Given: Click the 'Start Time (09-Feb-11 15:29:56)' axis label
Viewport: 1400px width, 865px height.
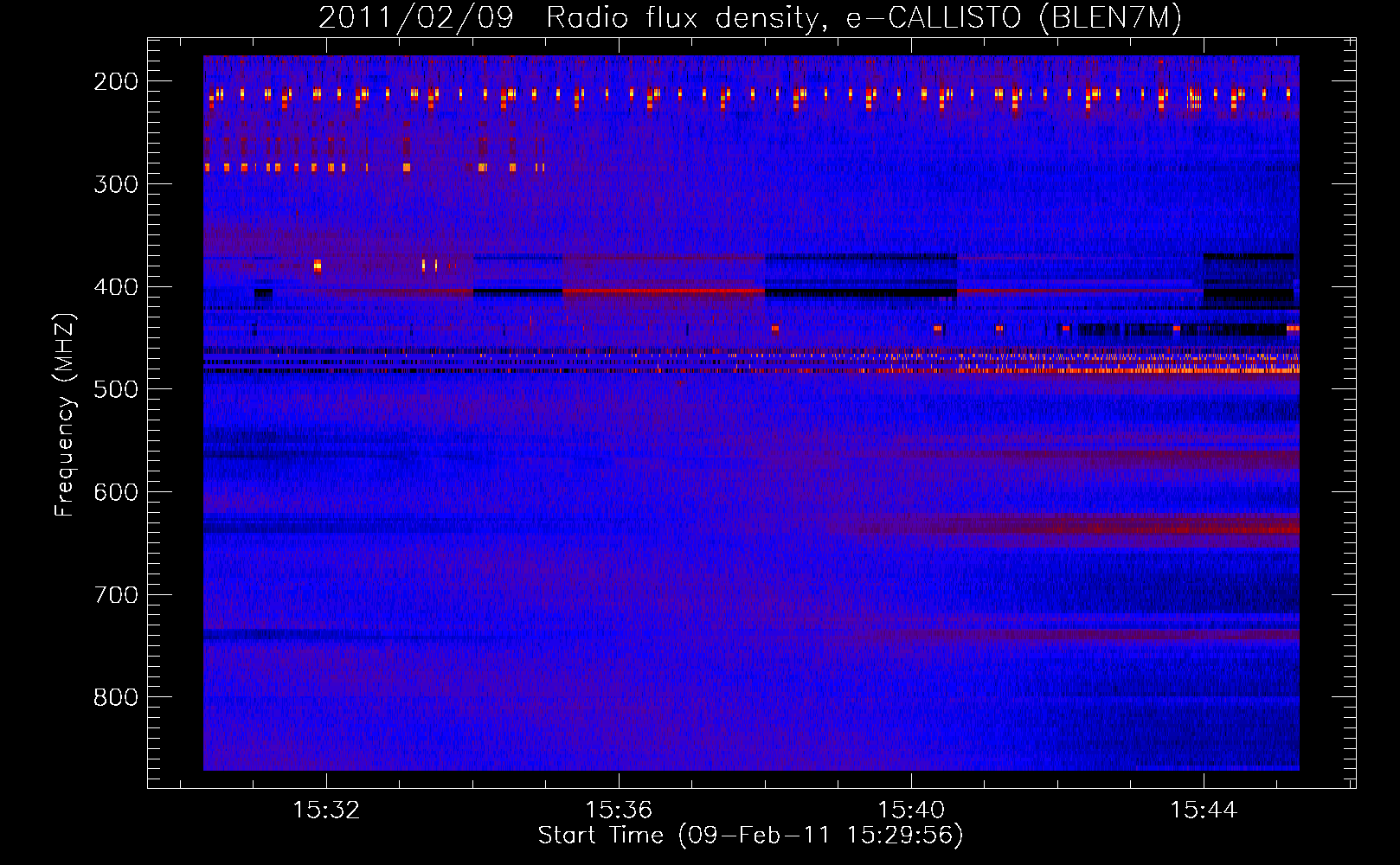Looking at the screenshot, I should coord(750,836).
